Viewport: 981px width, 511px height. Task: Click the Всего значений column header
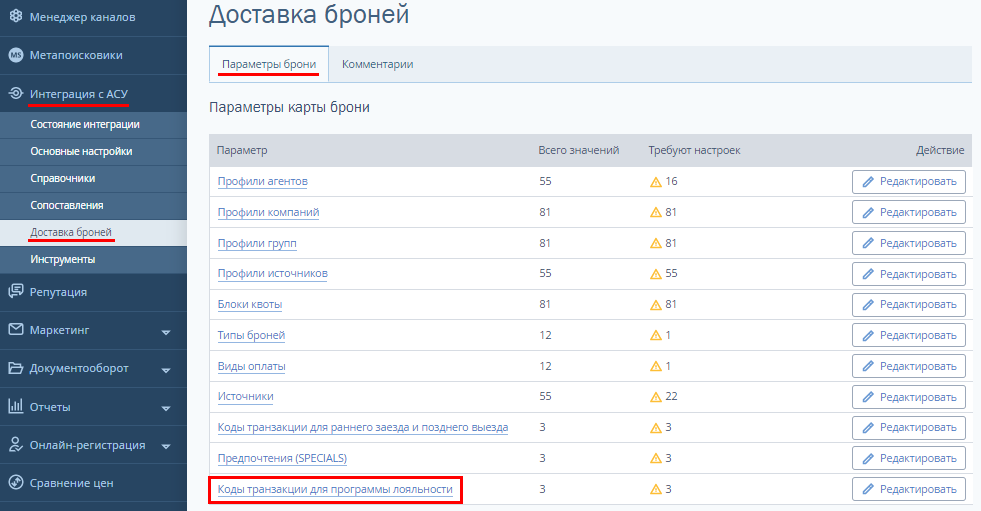coord(579,150)
